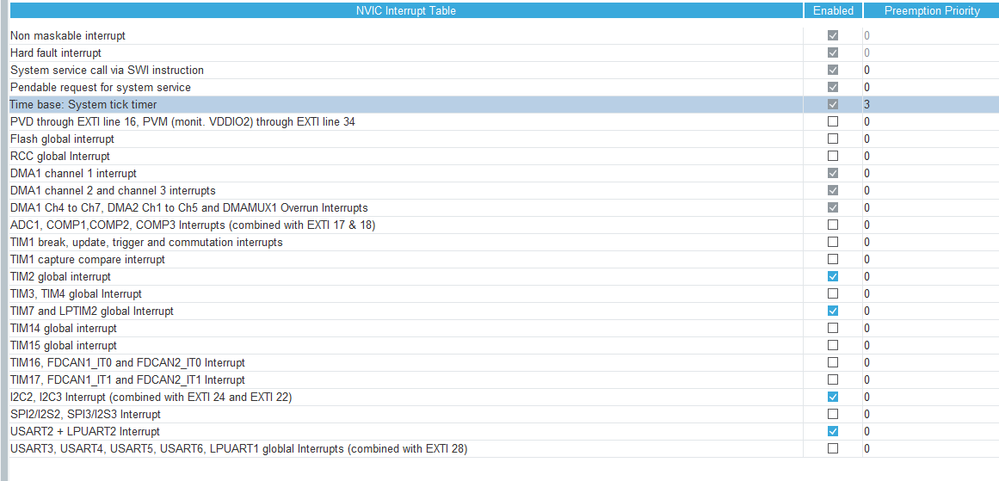Select 'DMA1 channel 1 interrupt' row text
This screenshot has width=999, height=481.
73,173
